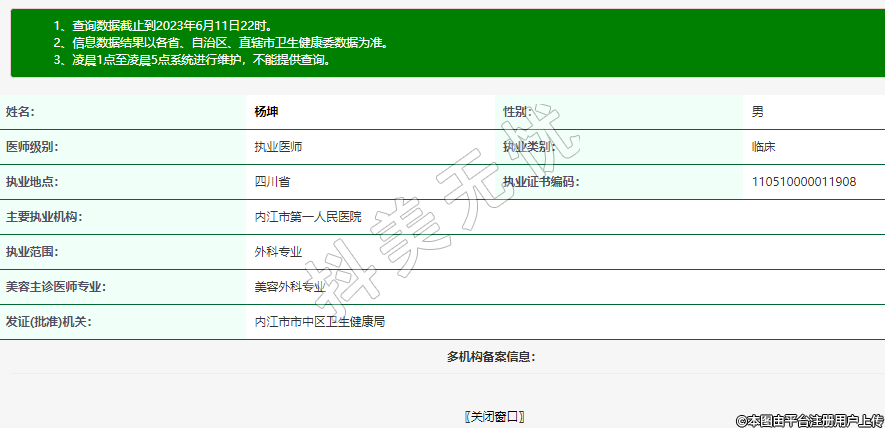This screenshot has height=428, width=885.
Task: Select the 美容外科专业 value
Action: point(290,287)
